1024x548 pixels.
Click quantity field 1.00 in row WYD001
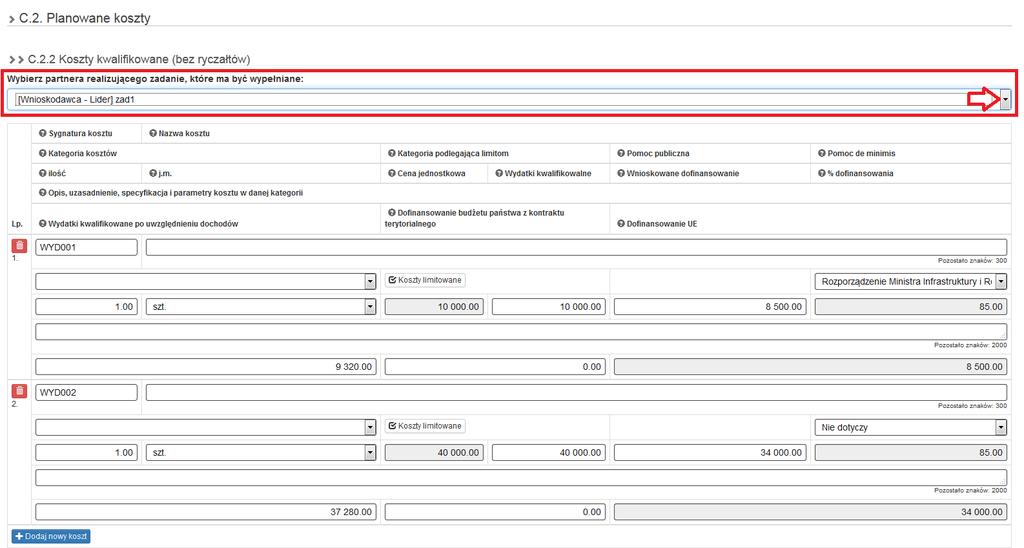tap(86, 306)
